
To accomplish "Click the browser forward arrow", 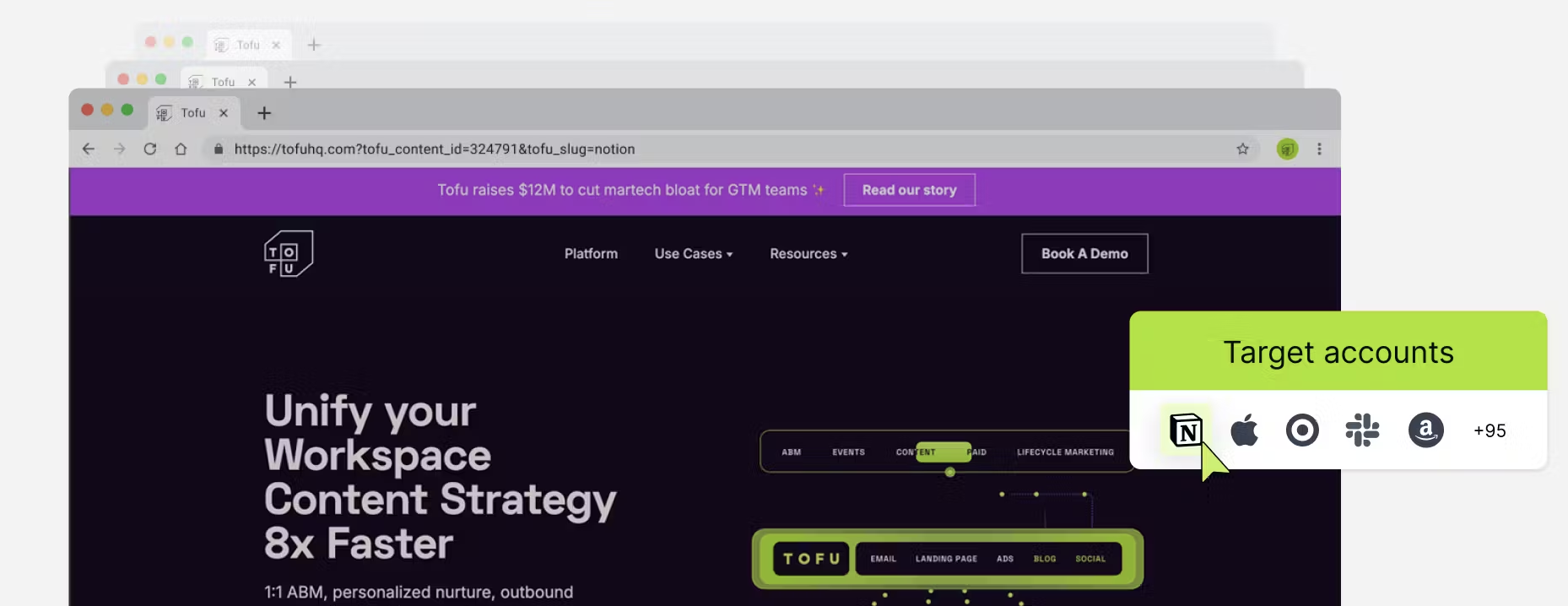I will click(x=119, y=149).
